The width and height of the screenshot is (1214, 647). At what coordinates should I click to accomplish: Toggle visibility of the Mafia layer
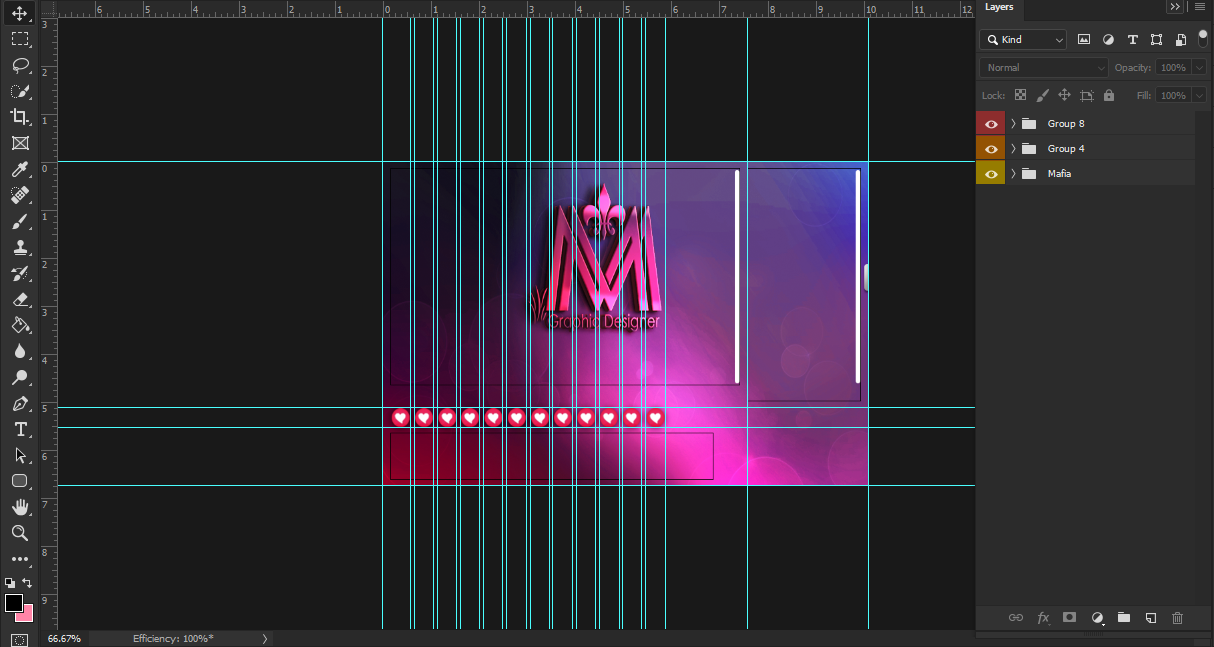[x=990, y=173]
